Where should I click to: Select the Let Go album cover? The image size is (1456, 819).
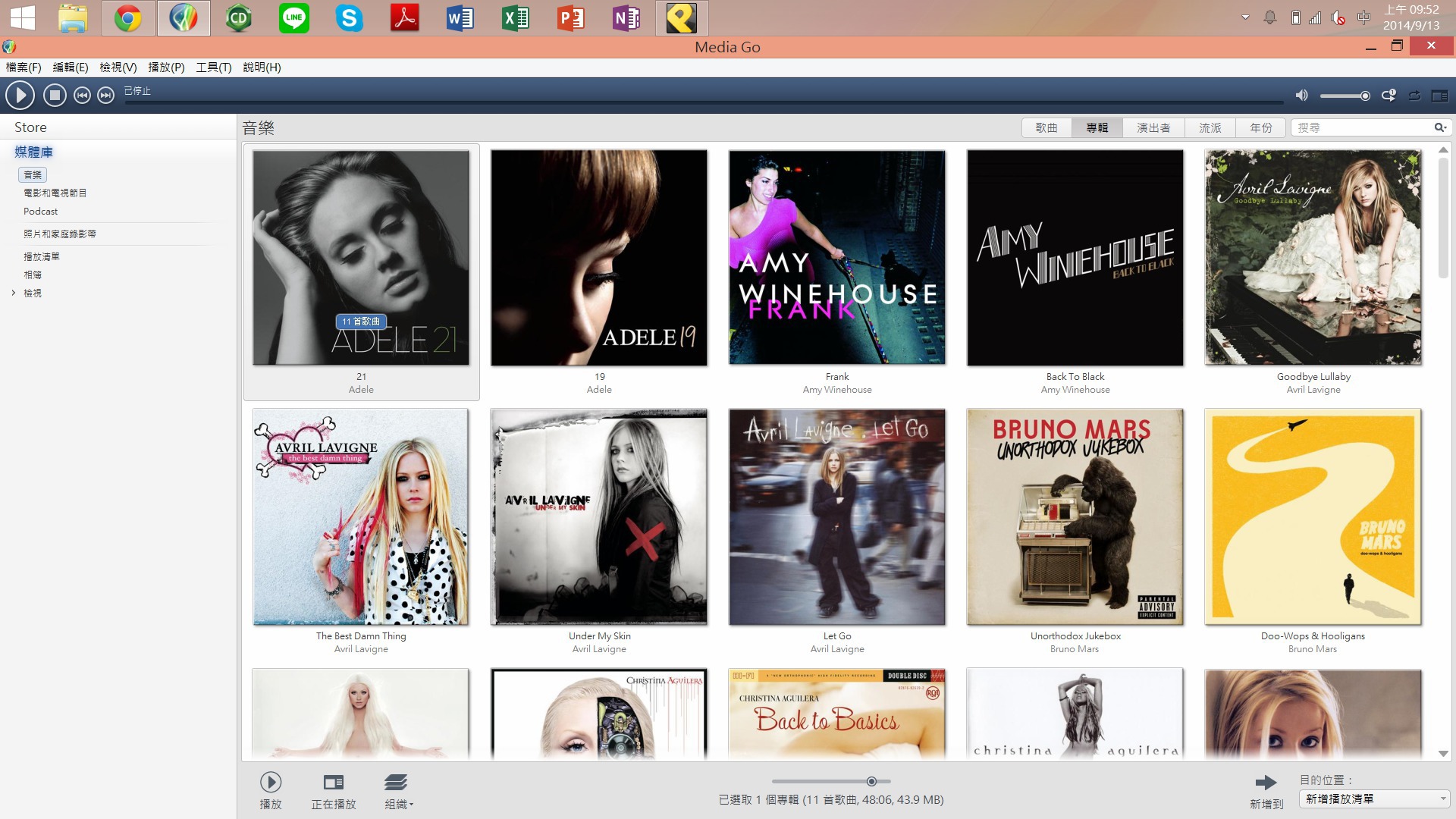point(837,517)
